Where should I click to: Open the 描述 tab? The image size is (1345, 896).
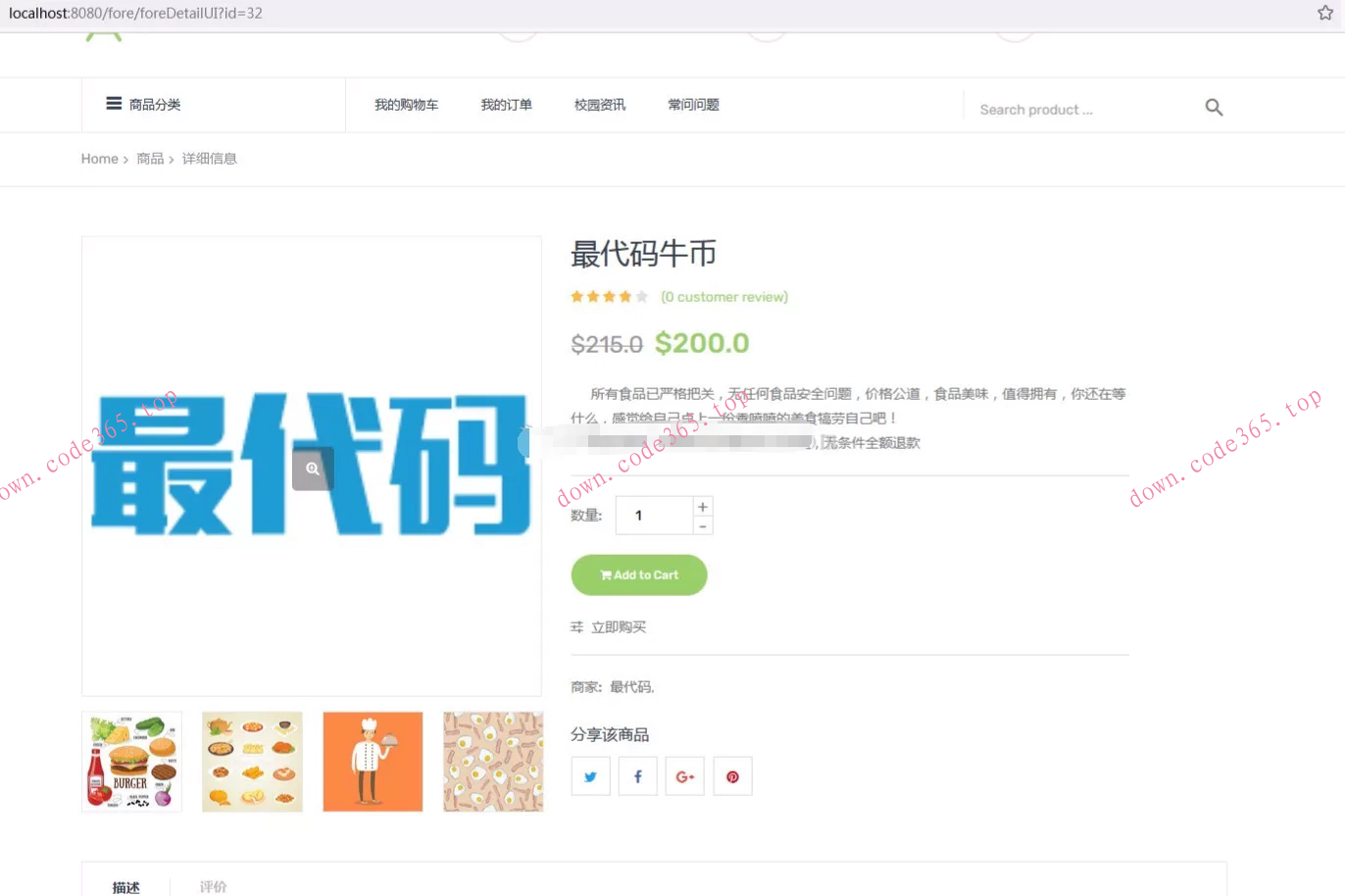point(125,886)
